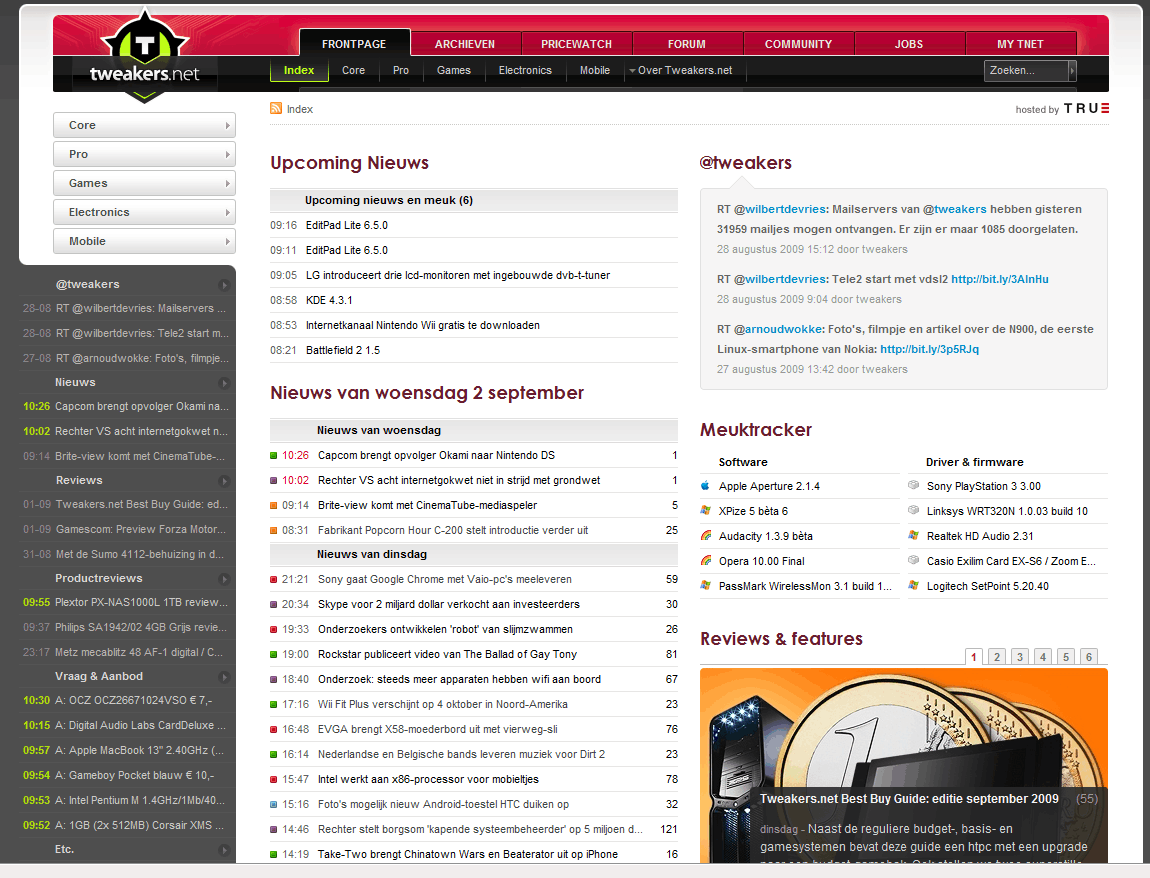Select Games in the subnavigation bar
This screenshot has width=1150, height=878.
454,70
